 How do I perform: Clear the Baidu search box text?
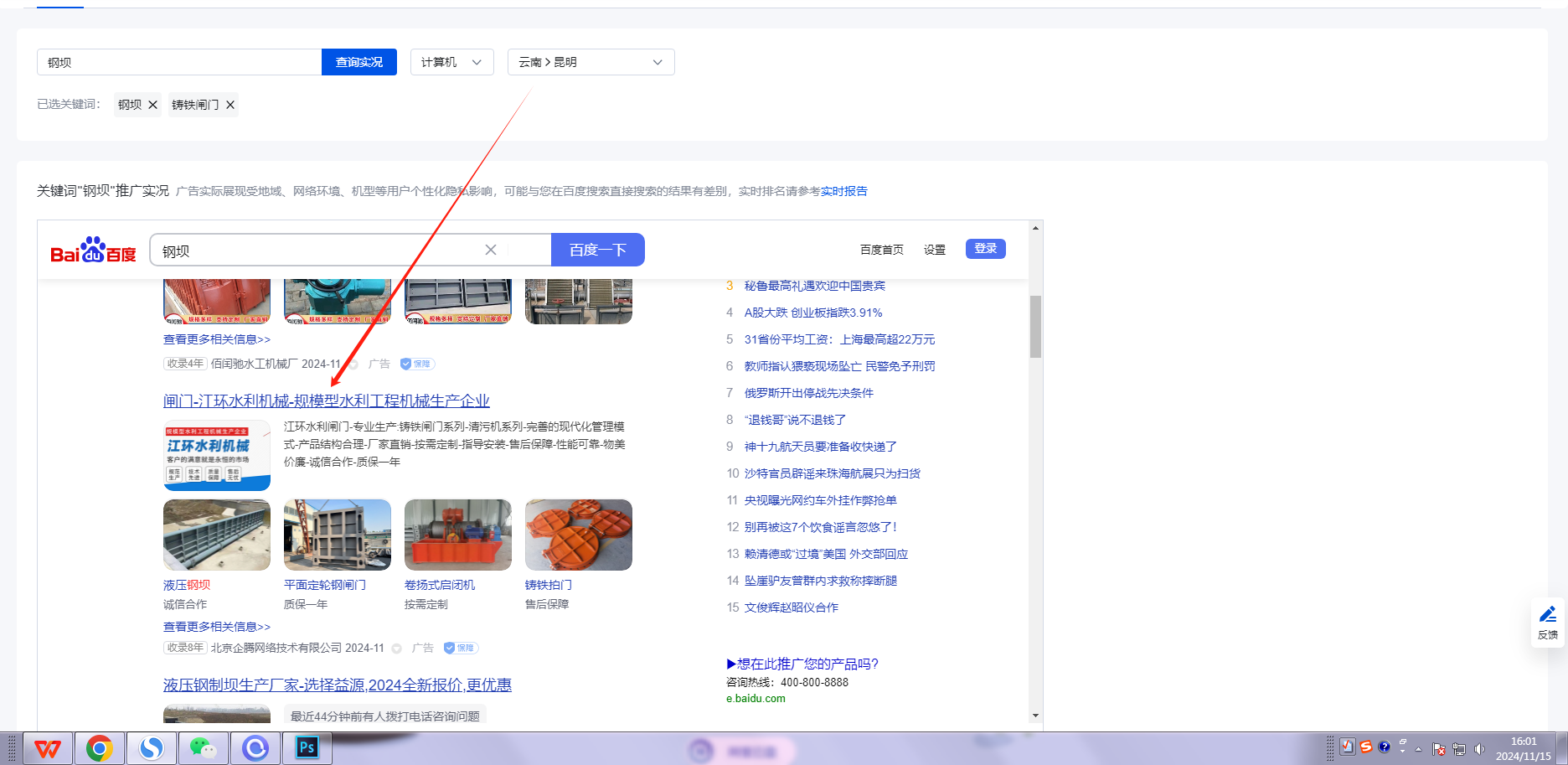(x=491, y=250)
